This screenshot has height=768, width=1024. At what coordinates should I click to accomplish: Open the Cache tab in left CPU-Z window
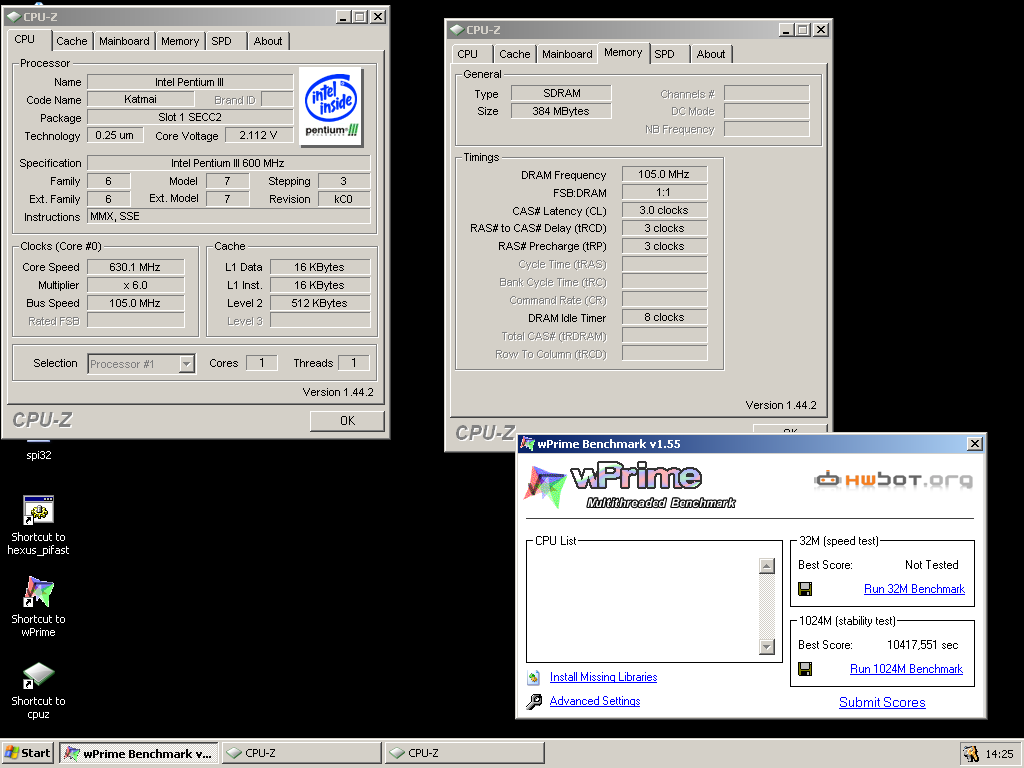[72, 41]
